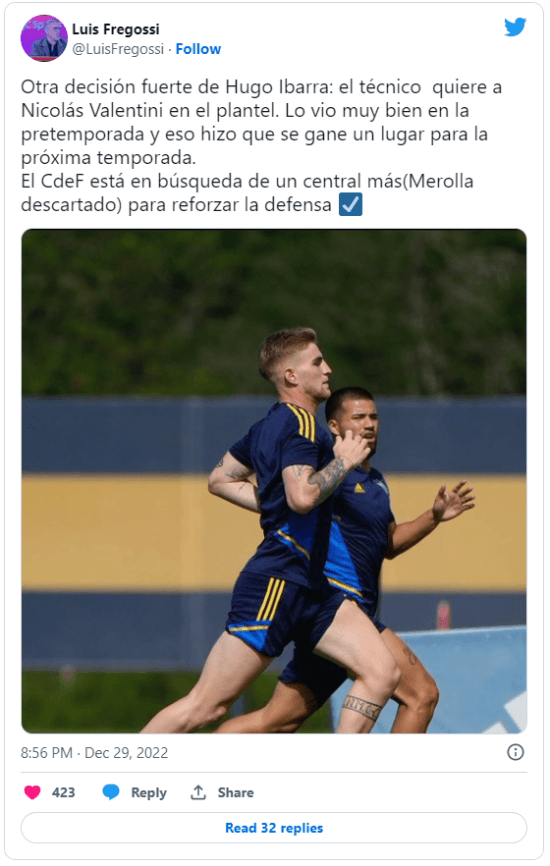The image size is (550, 866).
Task: Click the blue checkmark emoji in tweet
Action: tap(351, 204)
